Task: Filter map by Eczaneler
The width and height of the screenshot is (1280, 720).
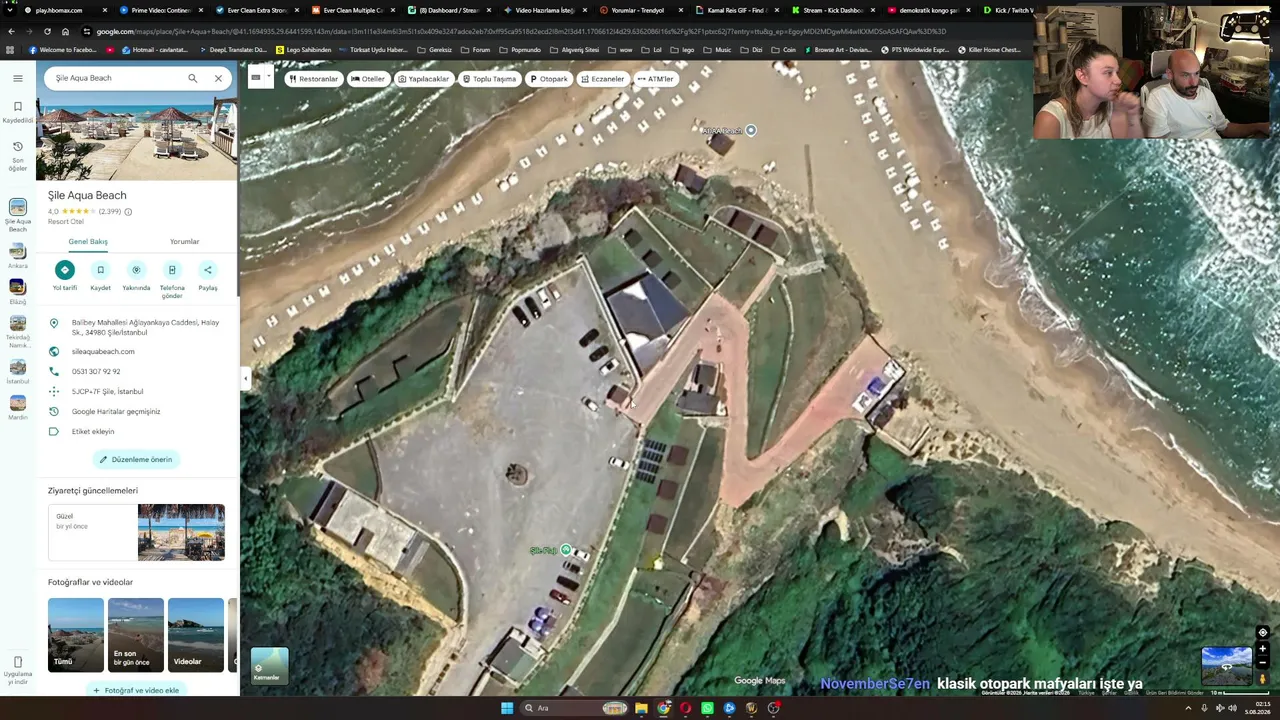Action: pyautogui.click(x=603, y=79)
